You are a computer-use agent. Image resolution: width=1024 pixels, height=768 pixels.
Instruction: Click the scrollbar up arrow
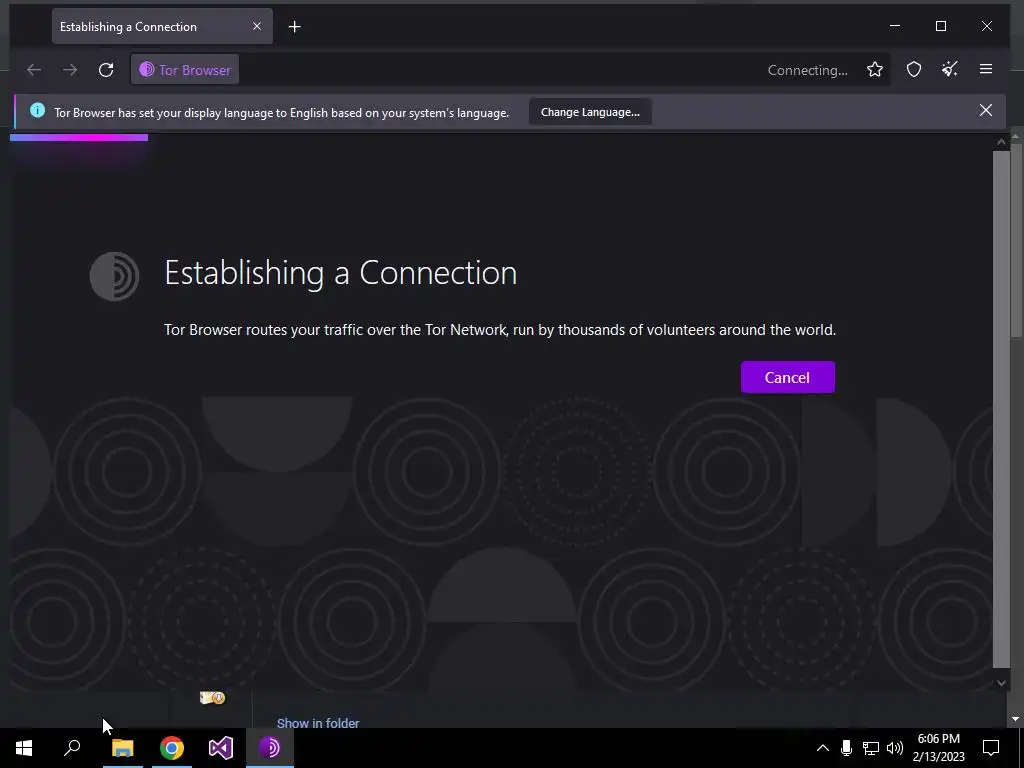1001,142
